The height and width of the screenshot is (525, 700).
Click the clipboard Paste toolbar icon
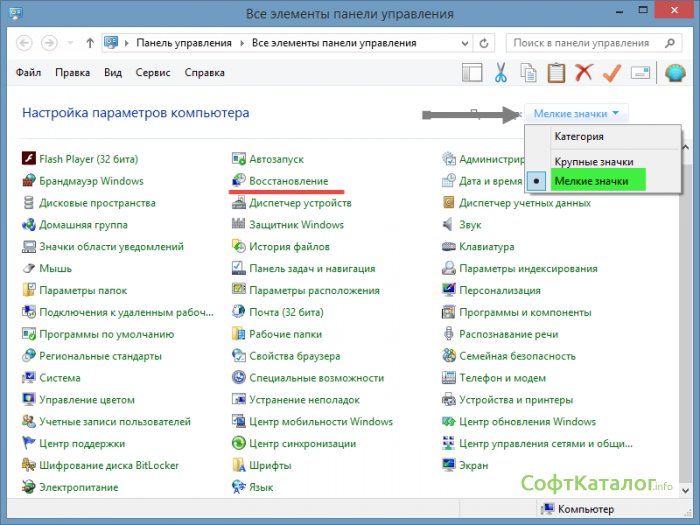coord(556,73)
